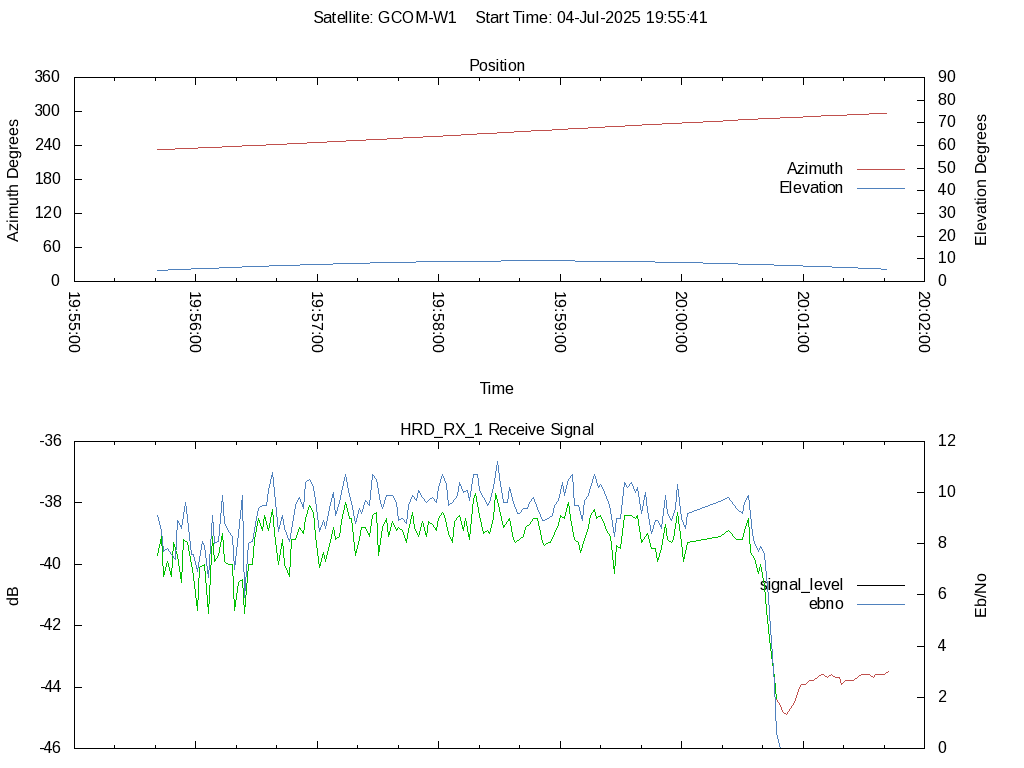1024x768 pixels.
Task: Click the red azimuth curve in the Position plot
Action: (522, 131)
